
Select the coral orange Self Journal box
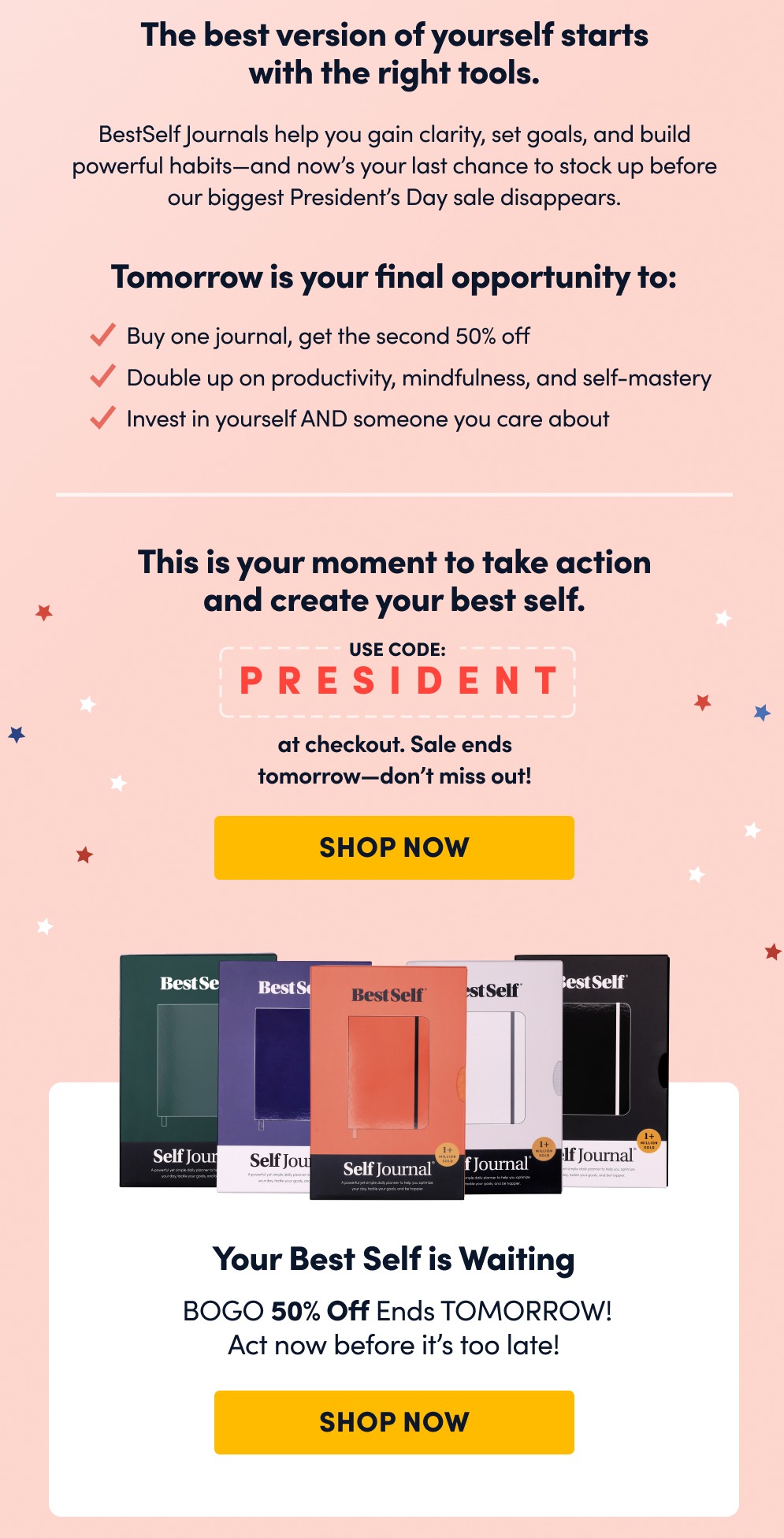(388, 1083)
